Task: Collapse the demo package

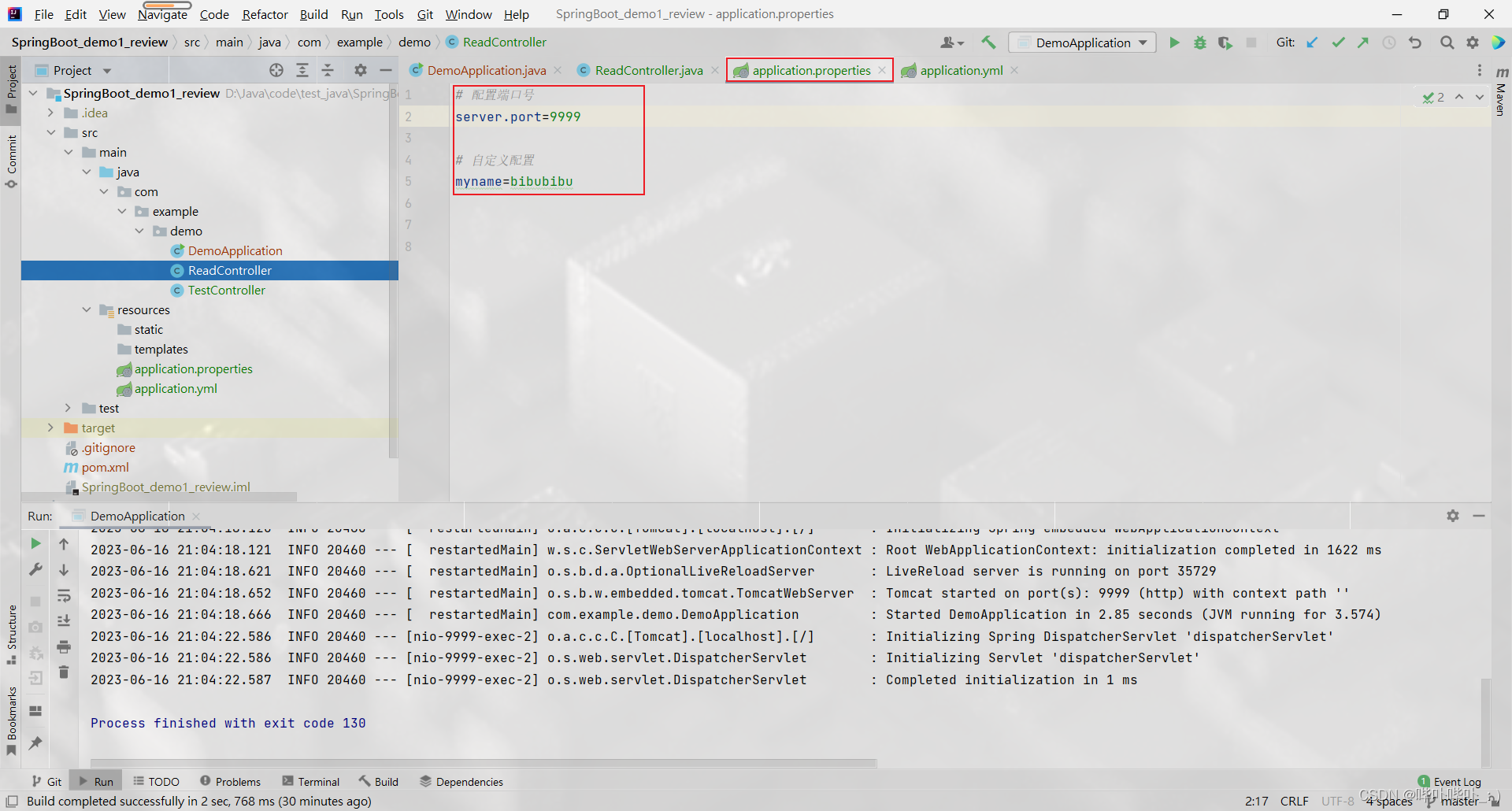Action: tap(139, 231)
